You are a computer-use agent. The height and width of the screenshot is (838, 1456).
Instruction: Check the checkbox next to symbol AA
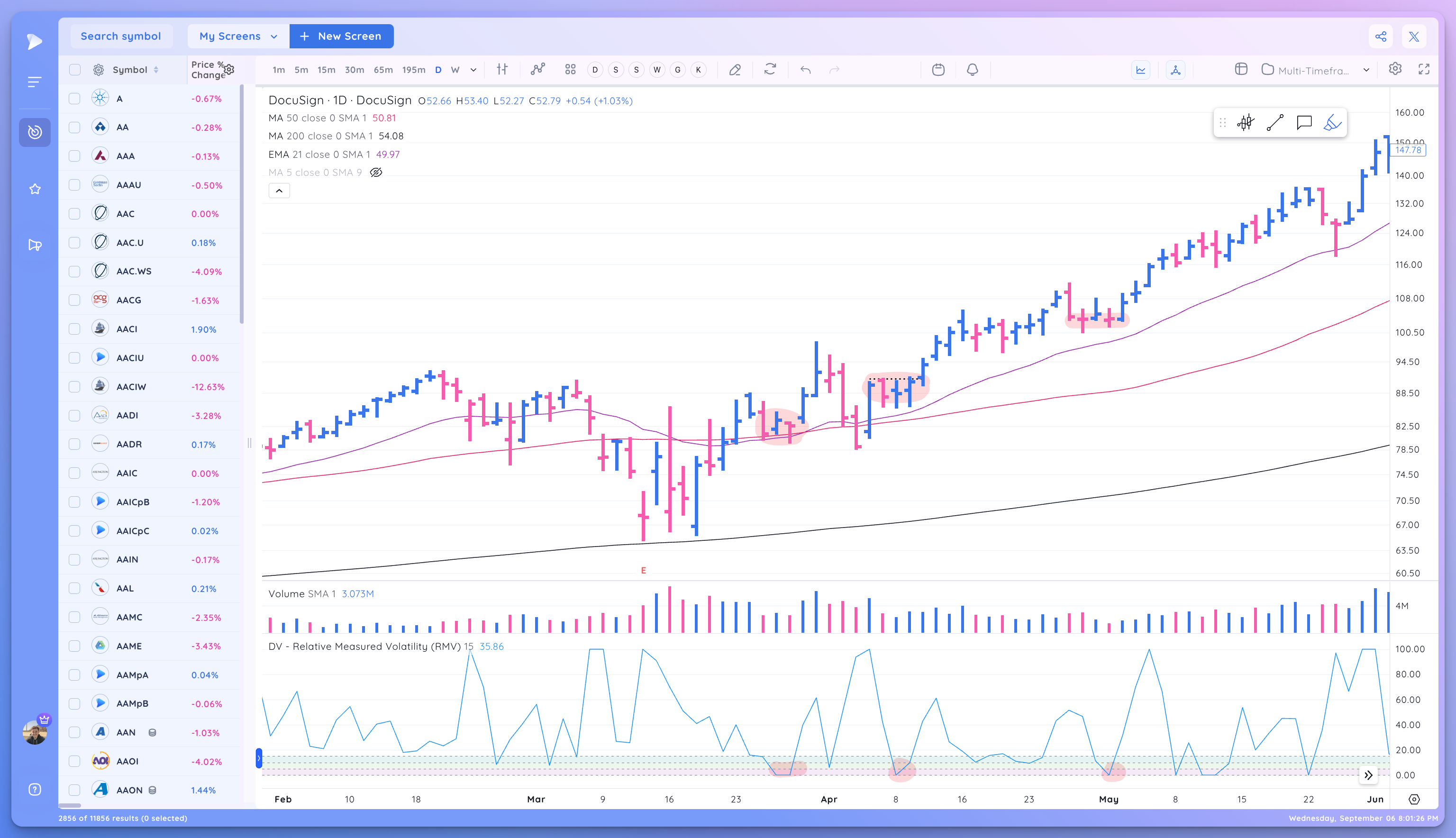tap(74, 127)
